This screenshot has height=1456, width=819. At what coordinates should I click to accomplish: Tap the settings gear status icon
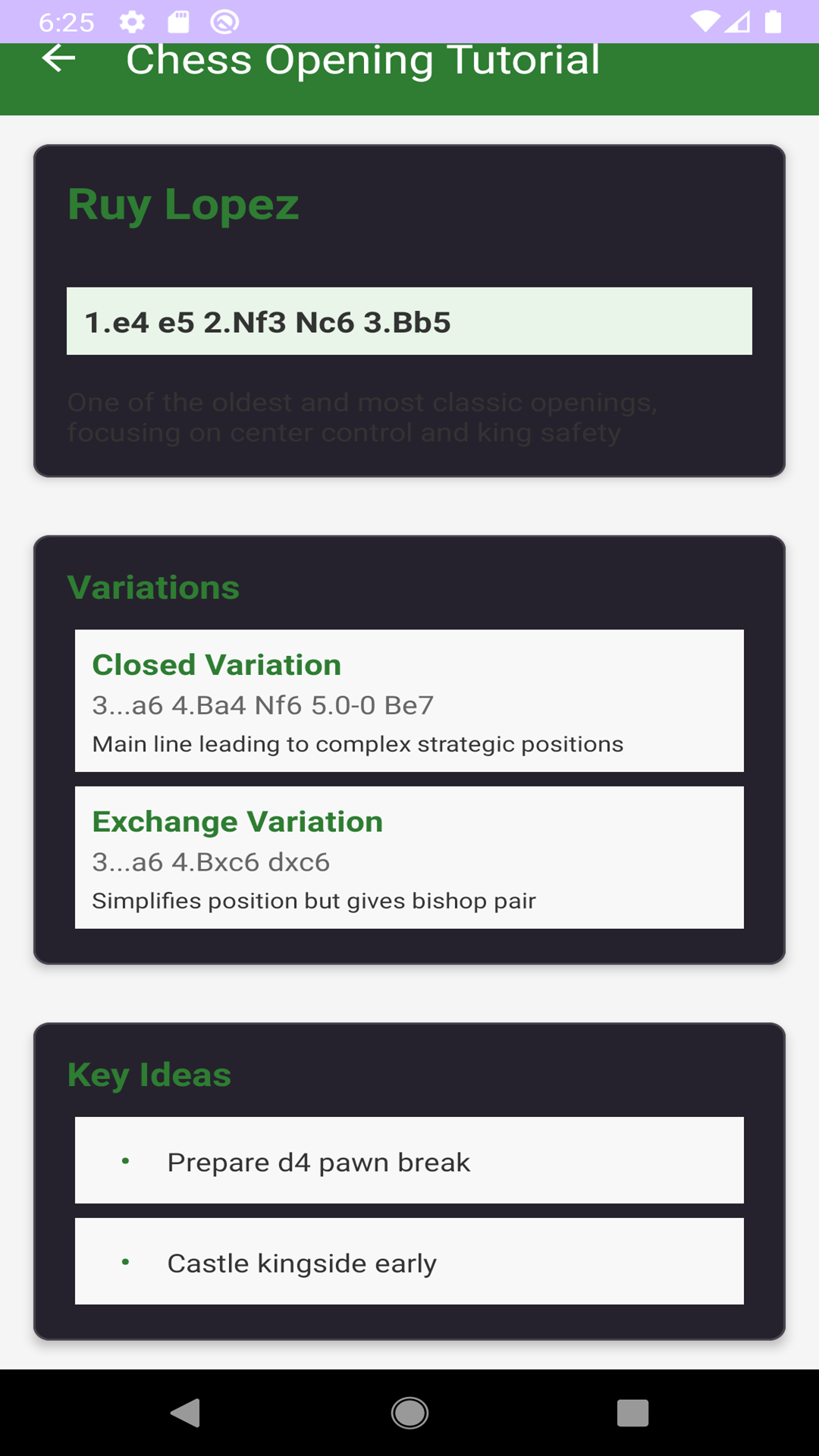(132, 22)
